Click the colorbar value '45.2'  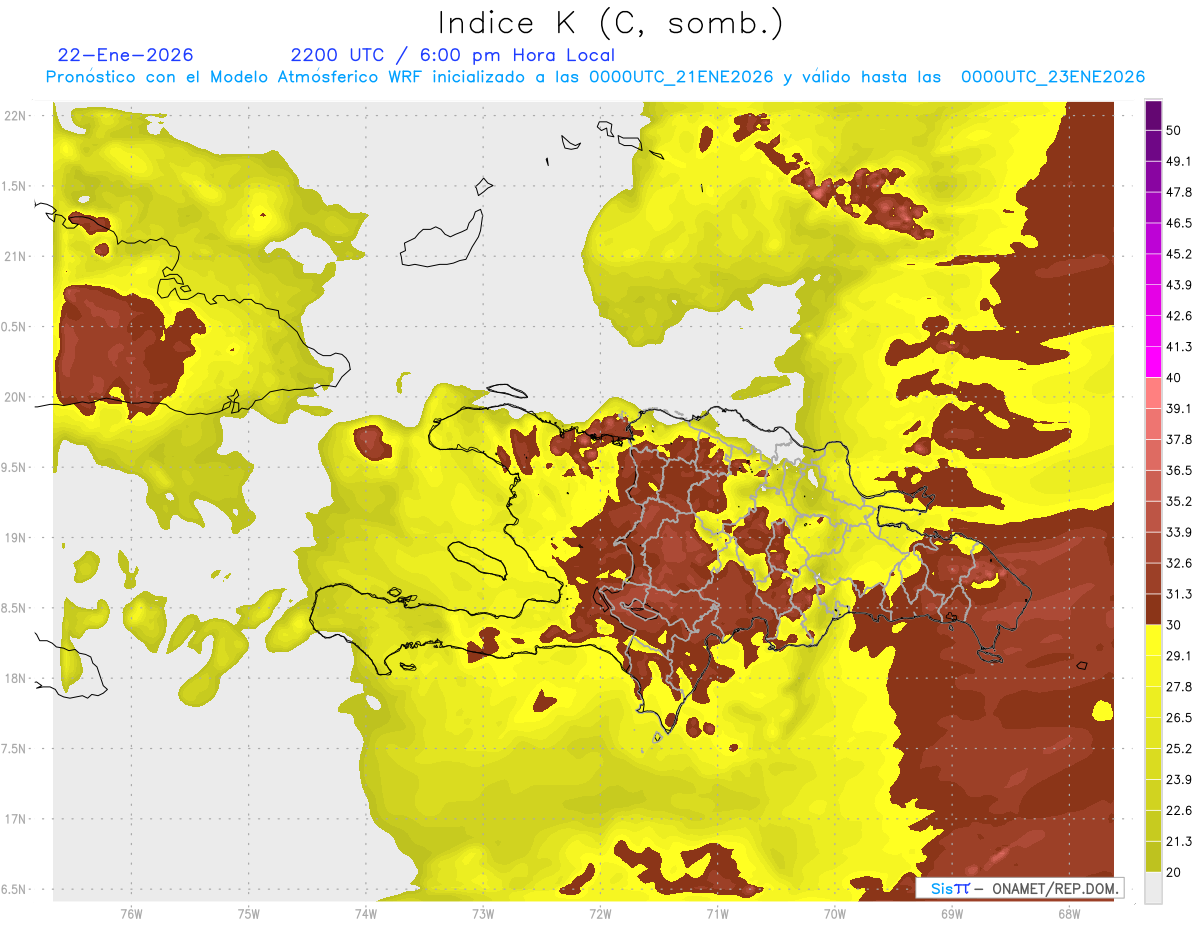(x=1179, y=254)
